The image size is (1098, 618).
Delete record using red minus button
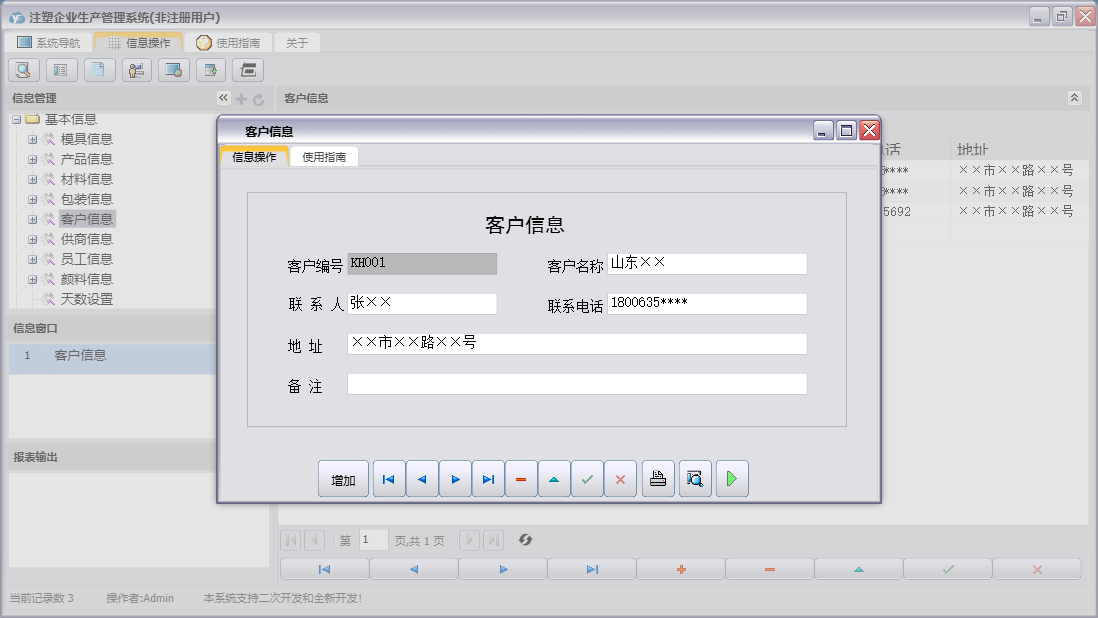521,479
